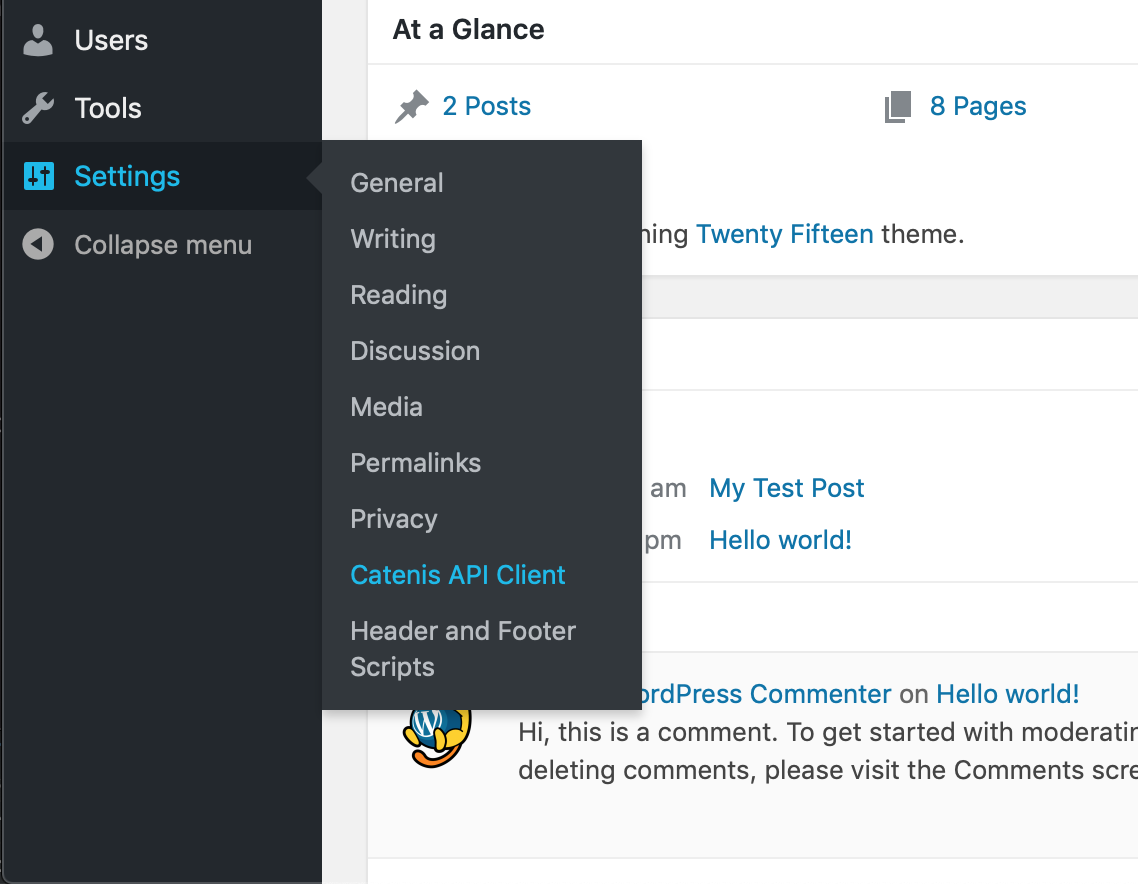Click the Settings sliders icon
The image size is (1138, 884).
38,176
